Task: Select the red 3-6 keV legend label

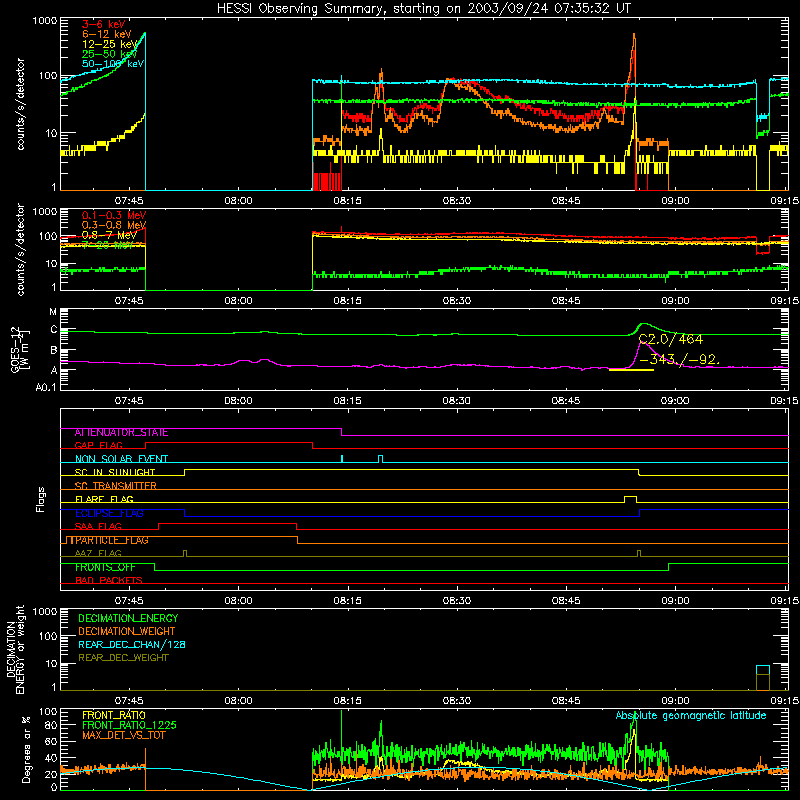Action: coord(103,24)
